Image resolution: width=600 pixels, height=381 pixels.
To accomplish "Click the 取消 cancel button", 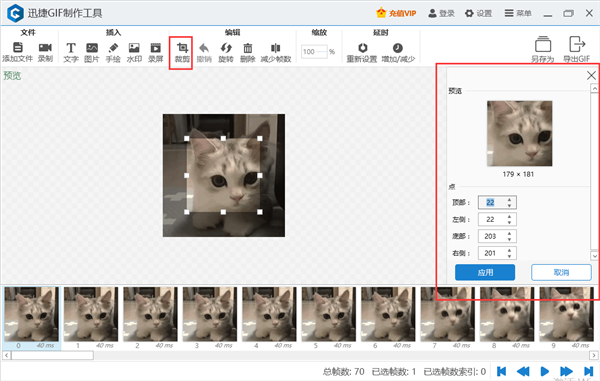I will click(561, 272).
